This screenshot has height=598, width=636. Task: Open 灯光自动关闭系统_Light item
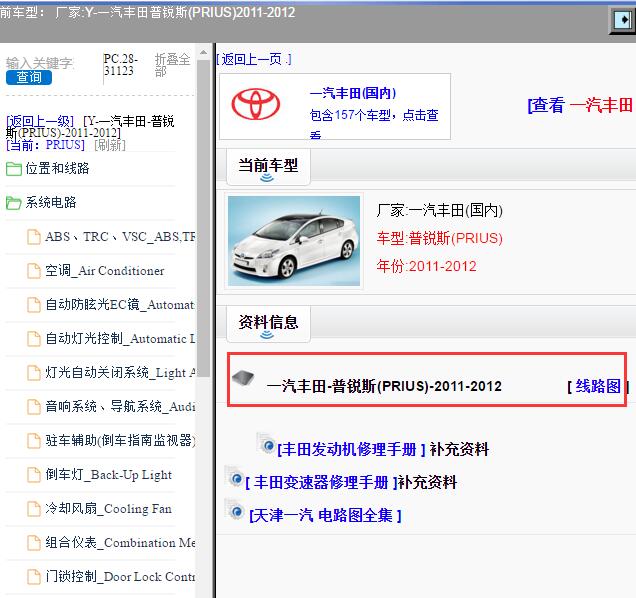(x=120, y=372)
